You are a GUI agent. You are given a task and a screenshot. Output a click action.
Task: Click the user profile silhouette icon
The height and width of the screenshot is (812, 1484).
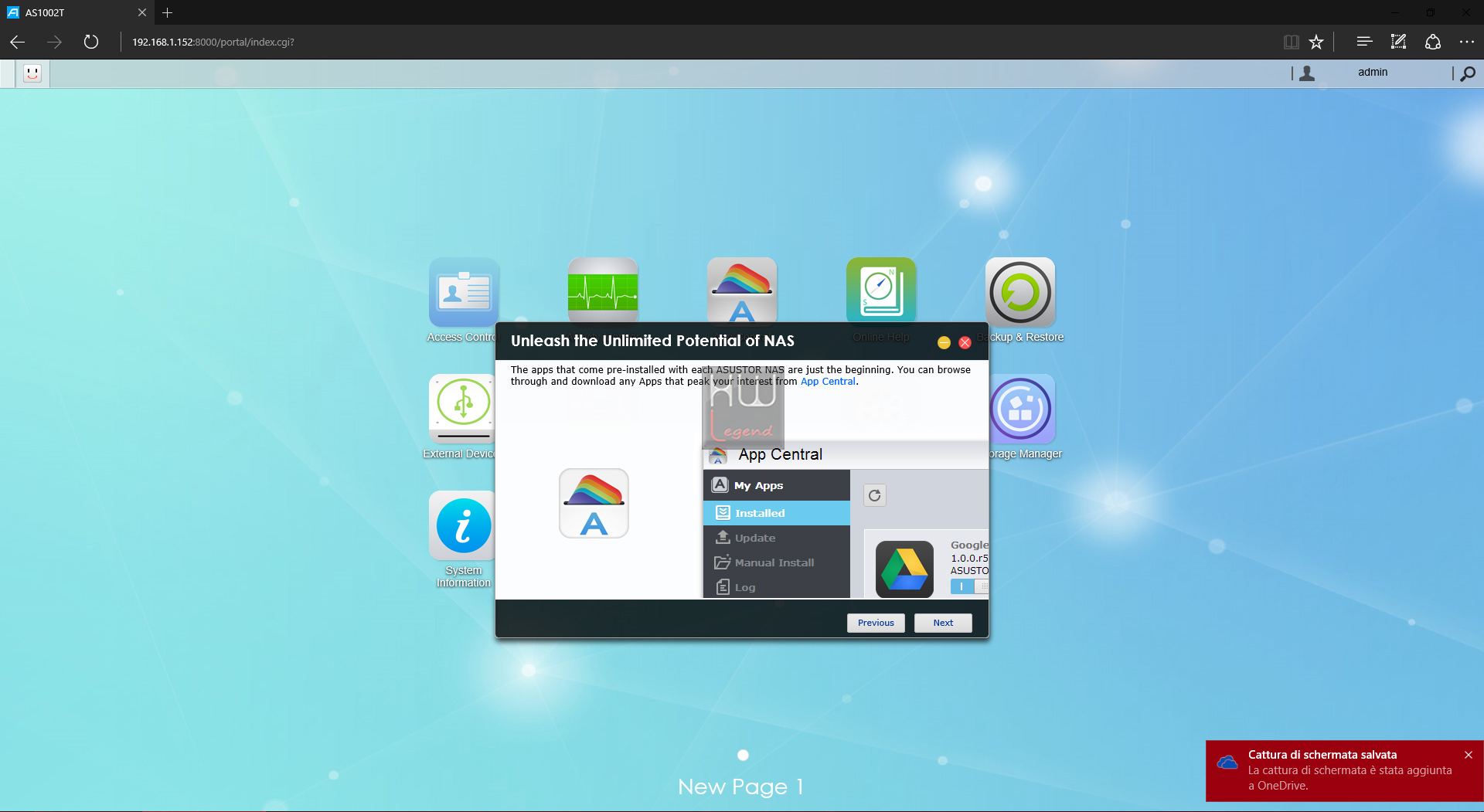tap(1307, 73)
